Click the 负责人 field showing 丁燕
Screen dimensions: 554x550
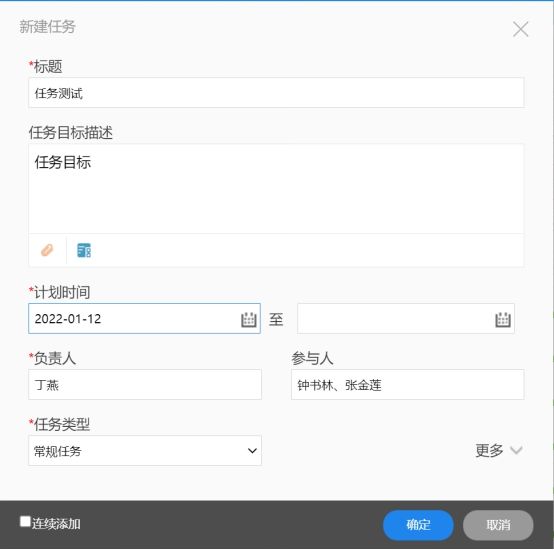[x=145, y=385]
